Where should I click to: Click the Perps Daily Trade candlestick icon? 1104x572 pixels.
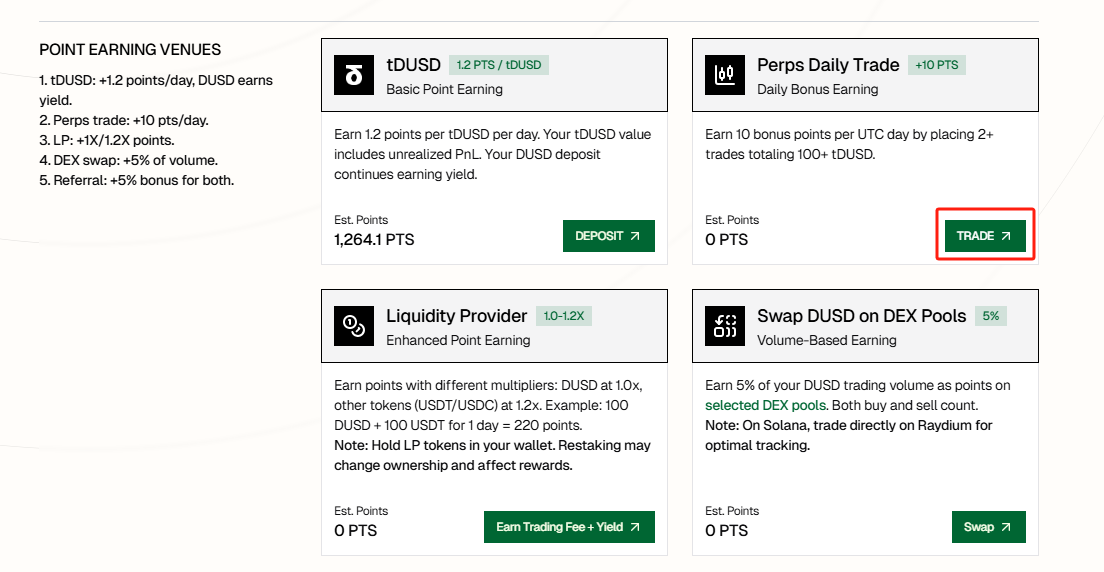[725, 75]
